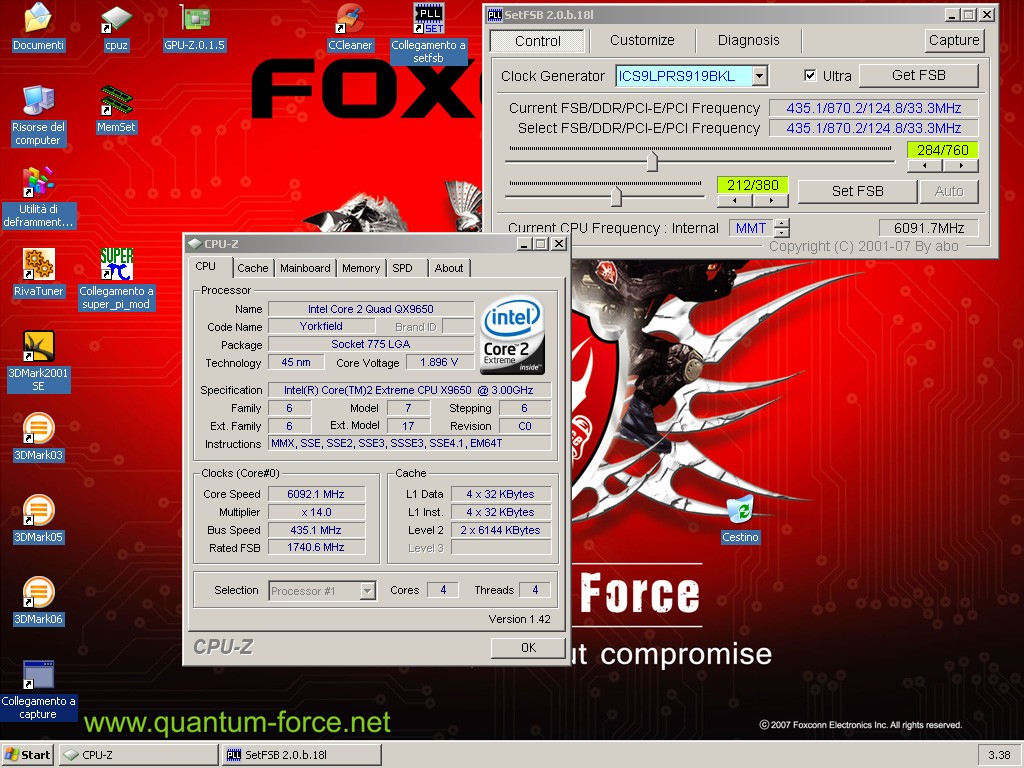Launch RivaTuner from the desktop
Screen dimensions: 1024x768
click(x=38, y=265)
